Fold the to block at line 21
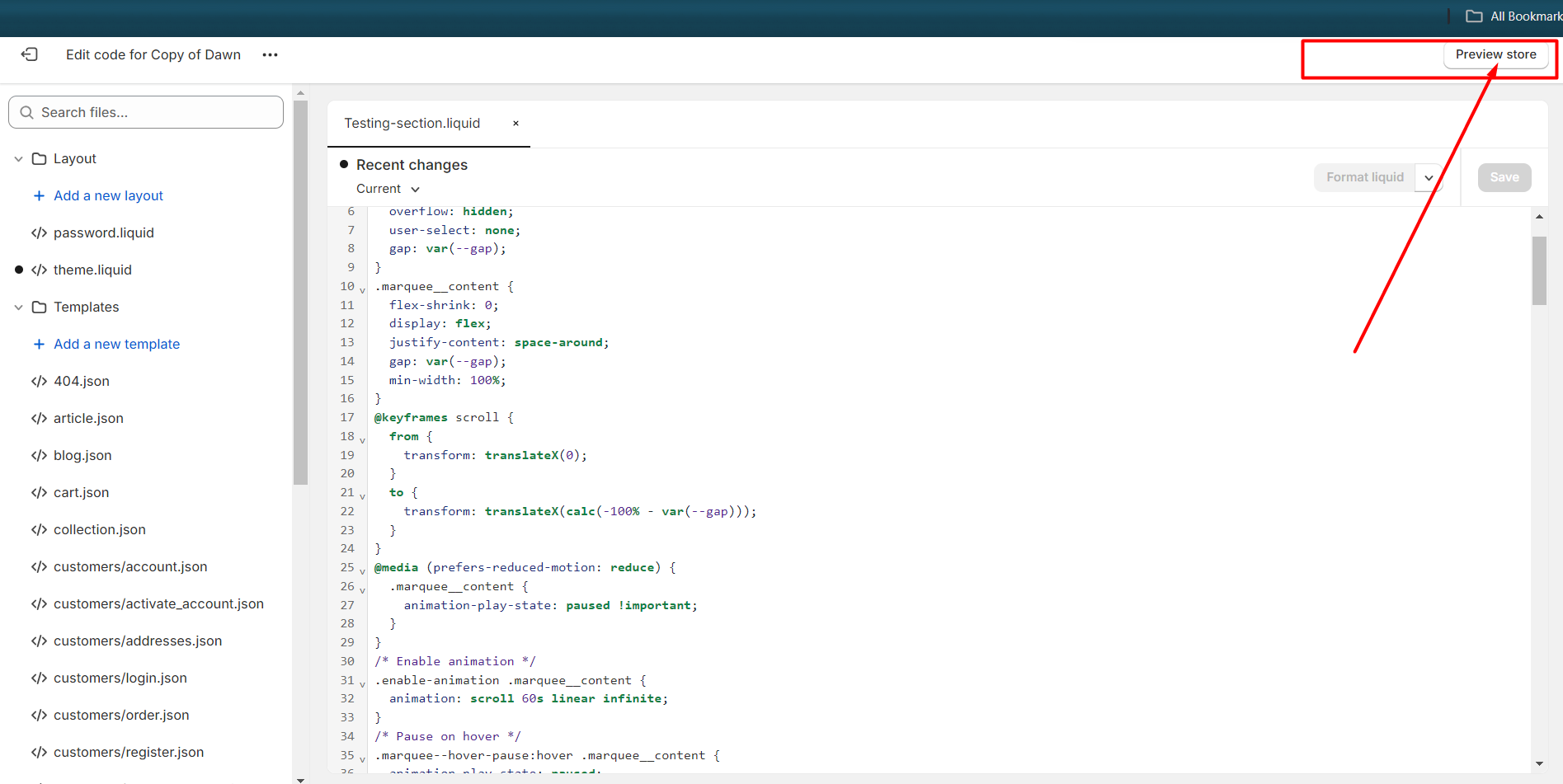1563x784 pixels. 362,495
